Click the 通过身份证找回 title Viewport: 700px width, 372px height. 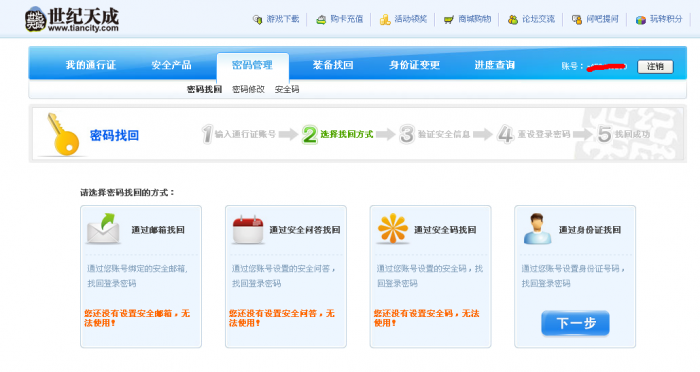click(x=590, y=230)
